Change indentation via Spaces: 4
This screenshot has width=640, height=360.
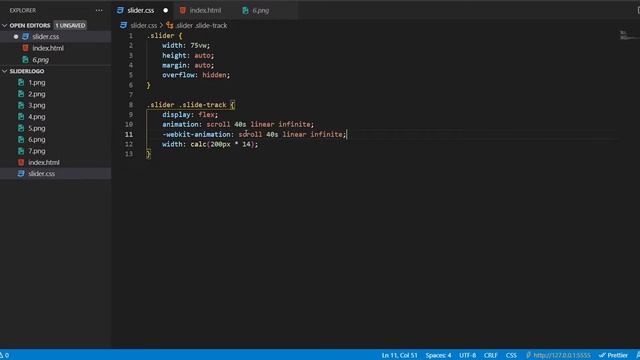pos(438,355)
